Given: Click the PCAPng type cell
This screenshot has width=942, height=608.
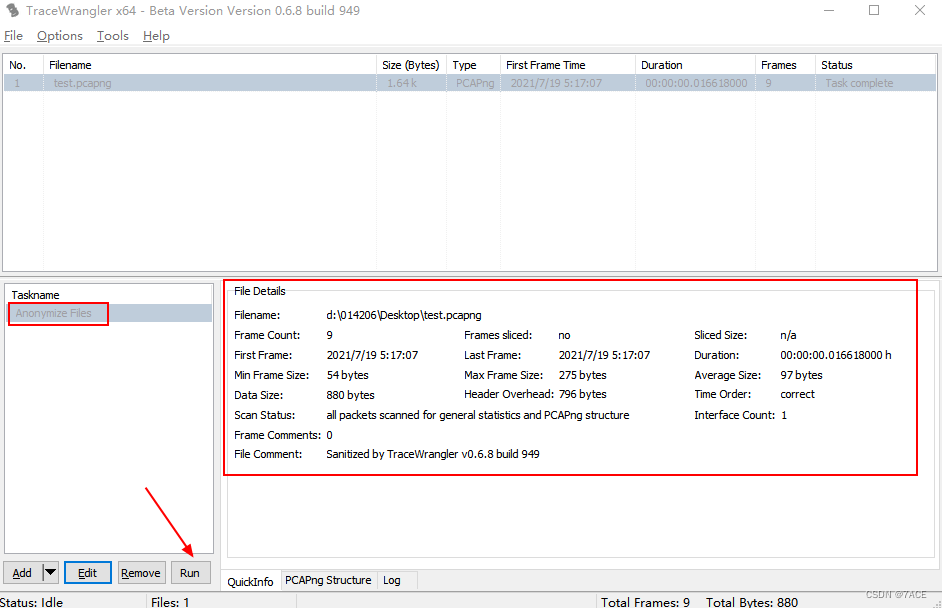Looking at the screenshot, I should click(x=475, y=83).
